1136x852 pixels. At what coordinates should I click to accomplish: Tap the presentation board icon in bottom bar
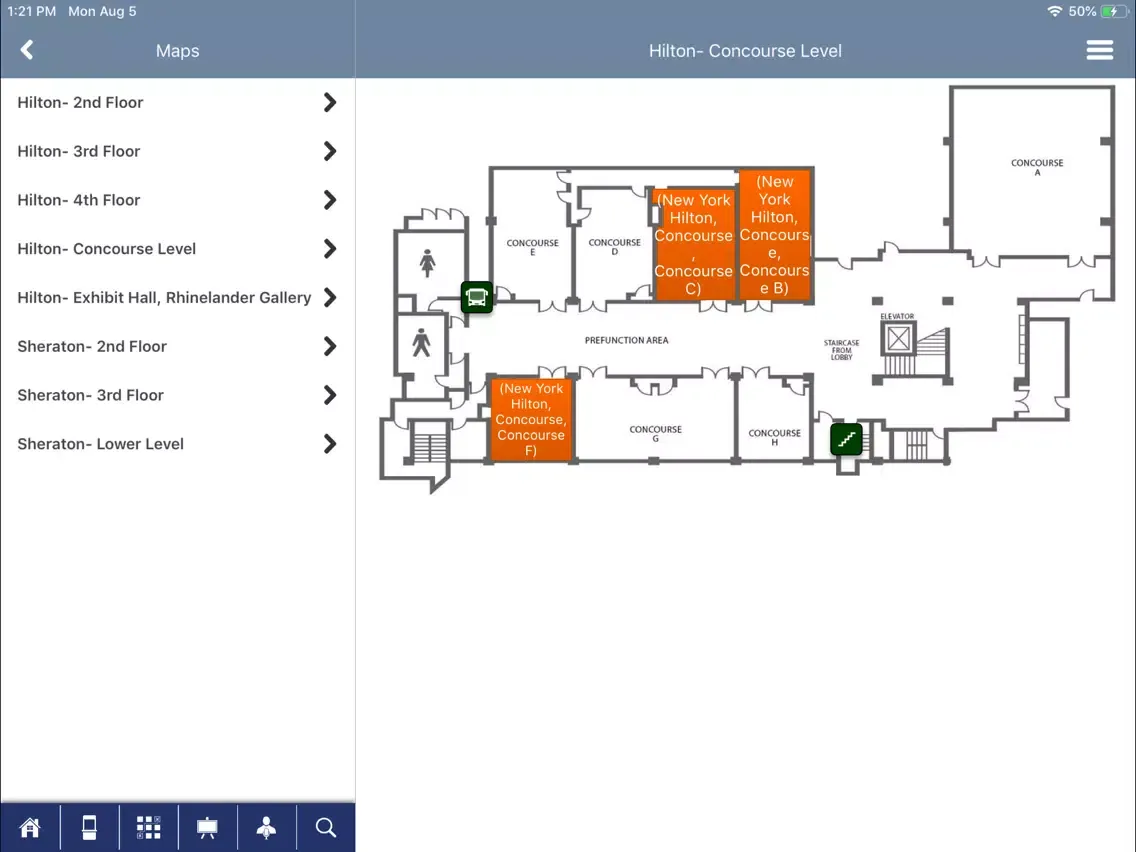(207, 827)
